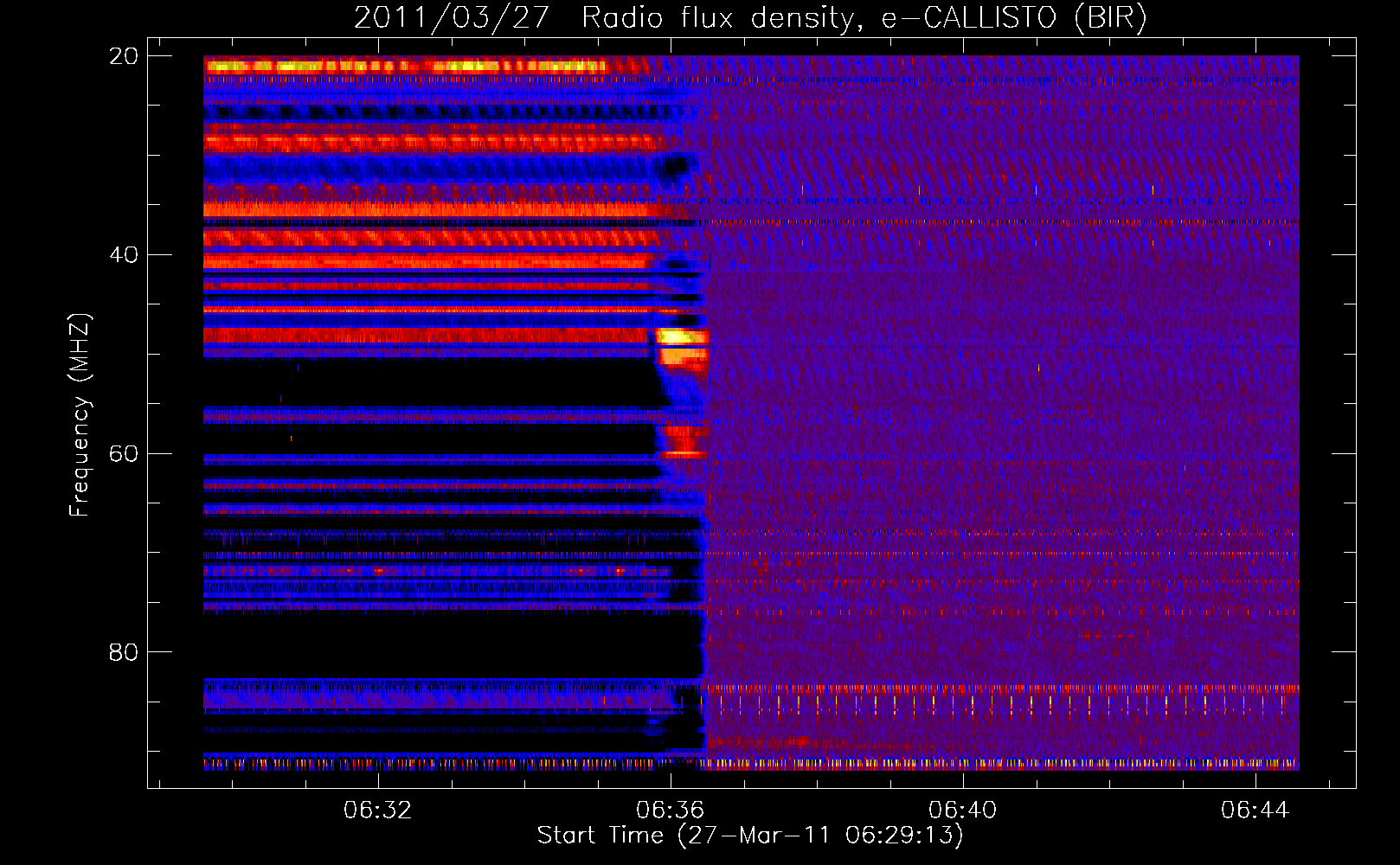Click the red burst patch near 59 MHz
1400x865 pixels.
685,441
